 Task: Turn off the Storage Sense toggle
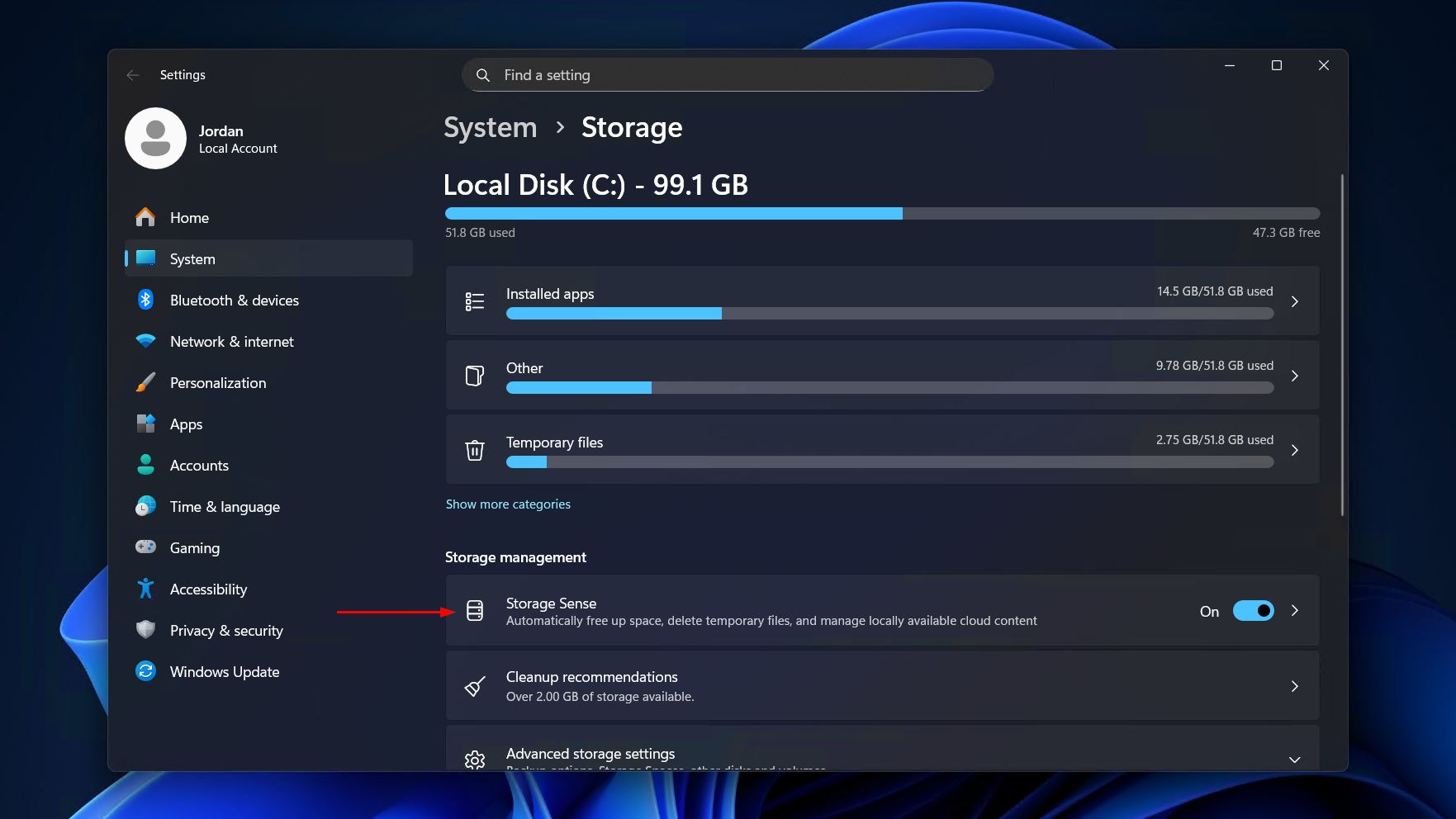(x=1253, y=611)
